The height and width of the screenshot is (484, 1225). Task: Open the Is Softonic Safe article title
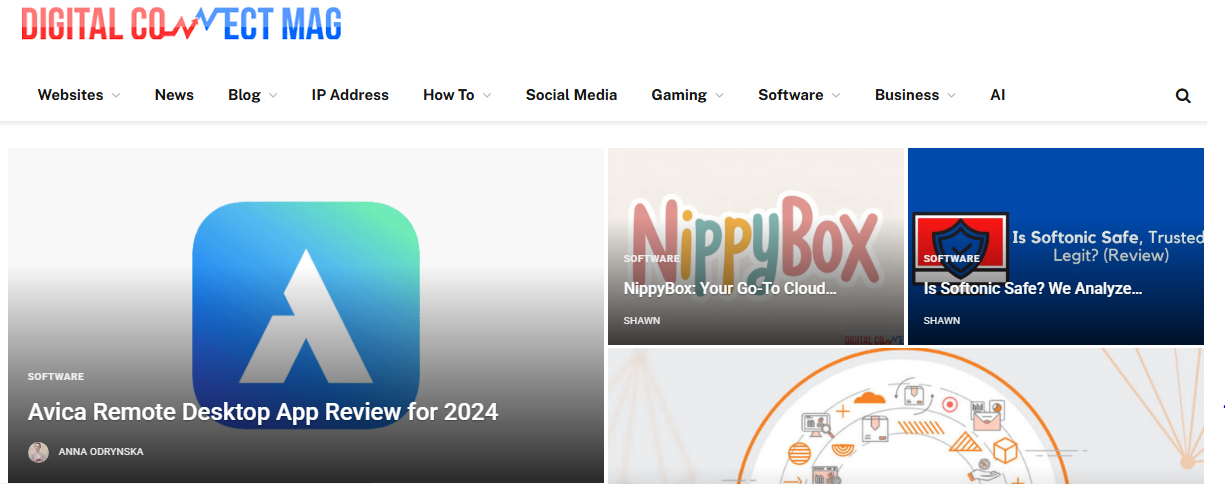click(x=1032, y=288)
